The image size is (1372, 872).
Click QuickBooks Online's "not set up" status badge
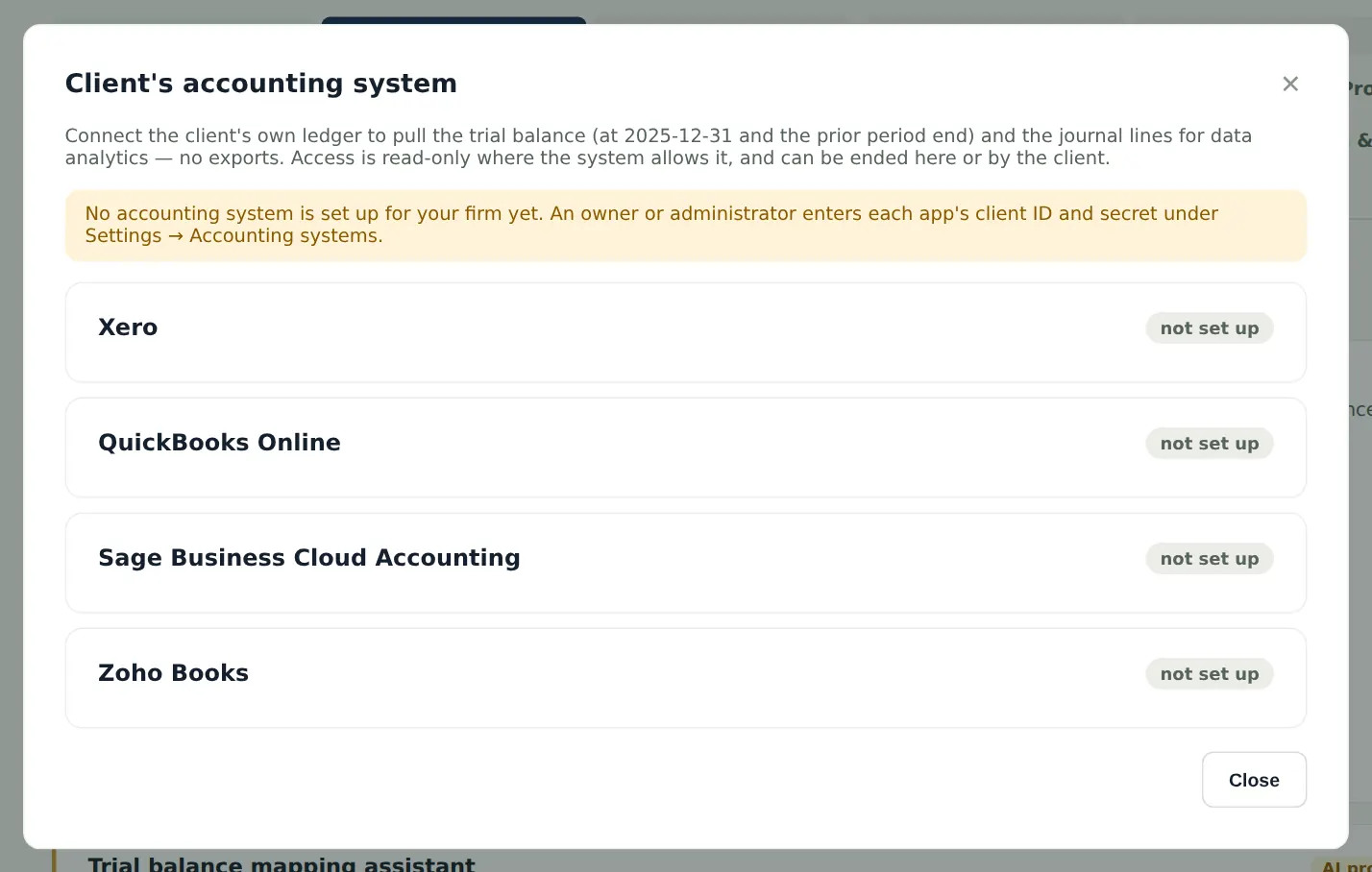1210,444
